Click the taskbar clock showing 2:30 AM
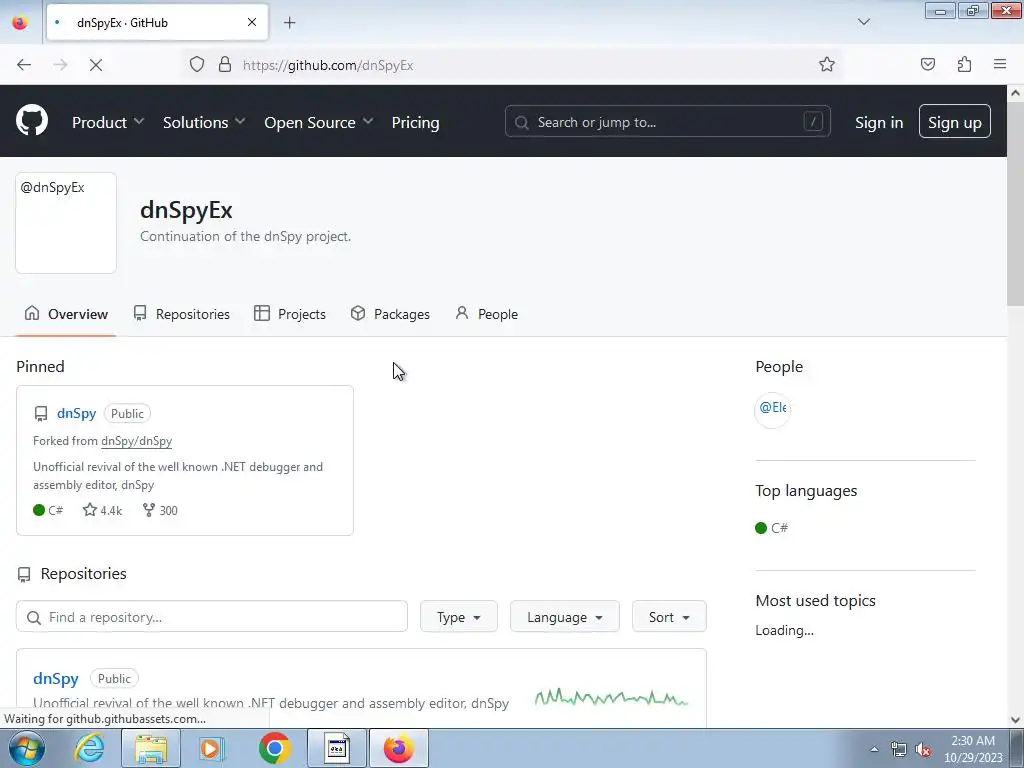Viewport: 1024px width, 768px height. [x=973, y=749]
